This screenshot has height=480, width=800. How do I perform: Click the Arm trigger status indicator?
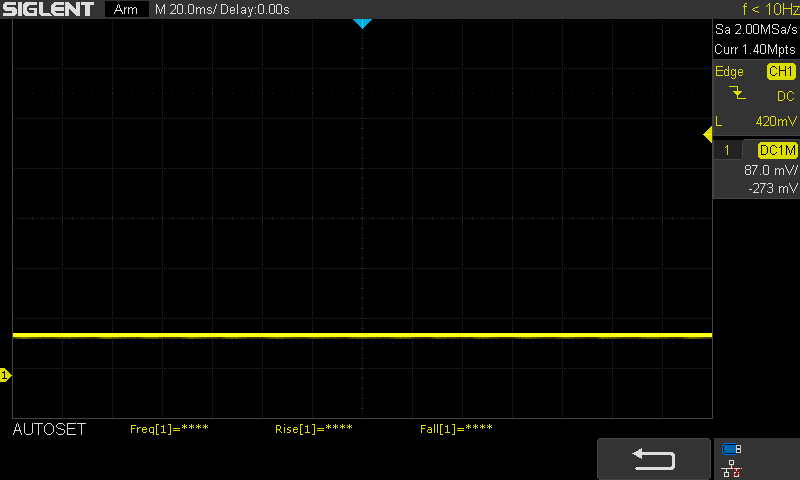click(126, 9)
